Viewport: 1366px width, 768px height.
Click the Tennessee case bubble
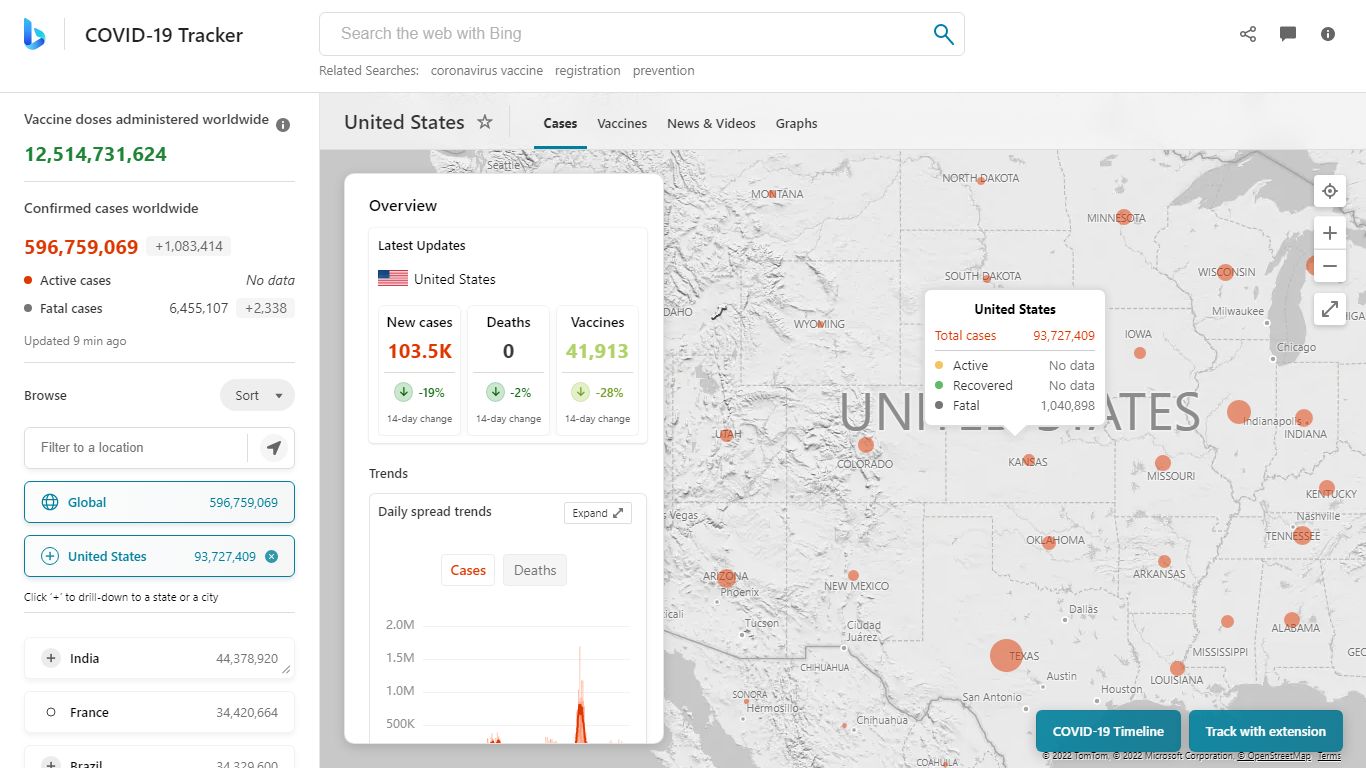click(x=1302, y=535)
